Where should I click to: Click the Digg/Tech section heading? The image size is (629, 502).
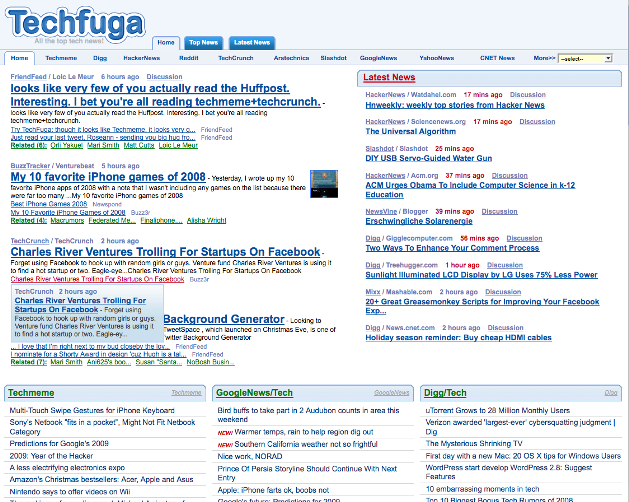445,393
